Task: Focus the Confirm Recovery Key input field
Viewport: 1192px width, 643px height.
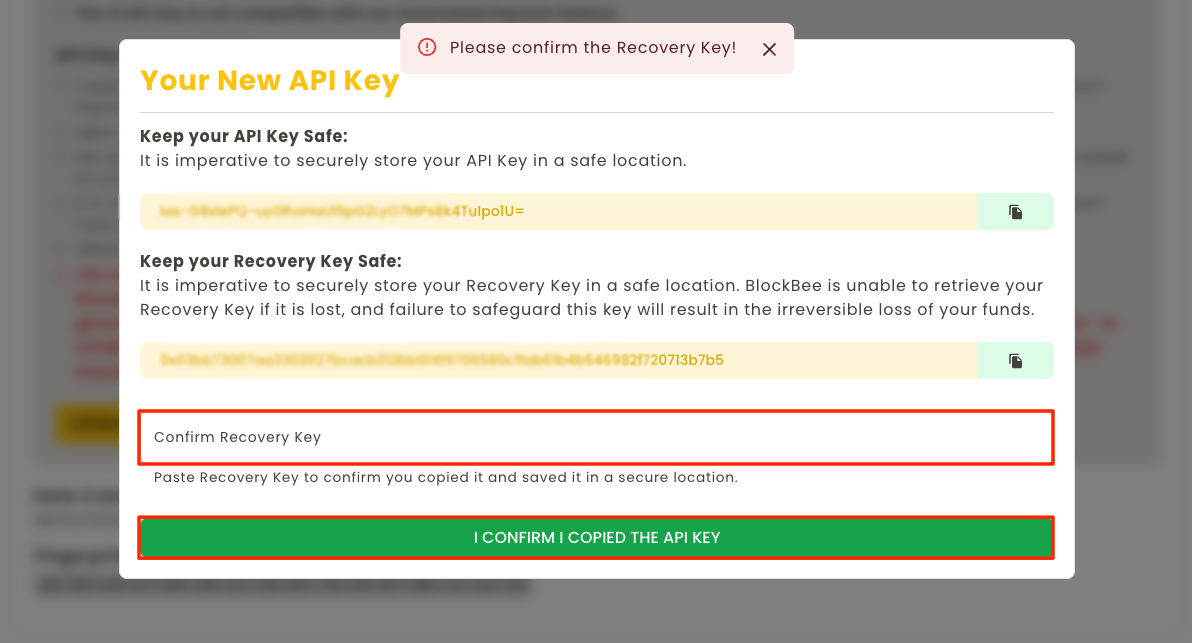Action: point(595,438)
